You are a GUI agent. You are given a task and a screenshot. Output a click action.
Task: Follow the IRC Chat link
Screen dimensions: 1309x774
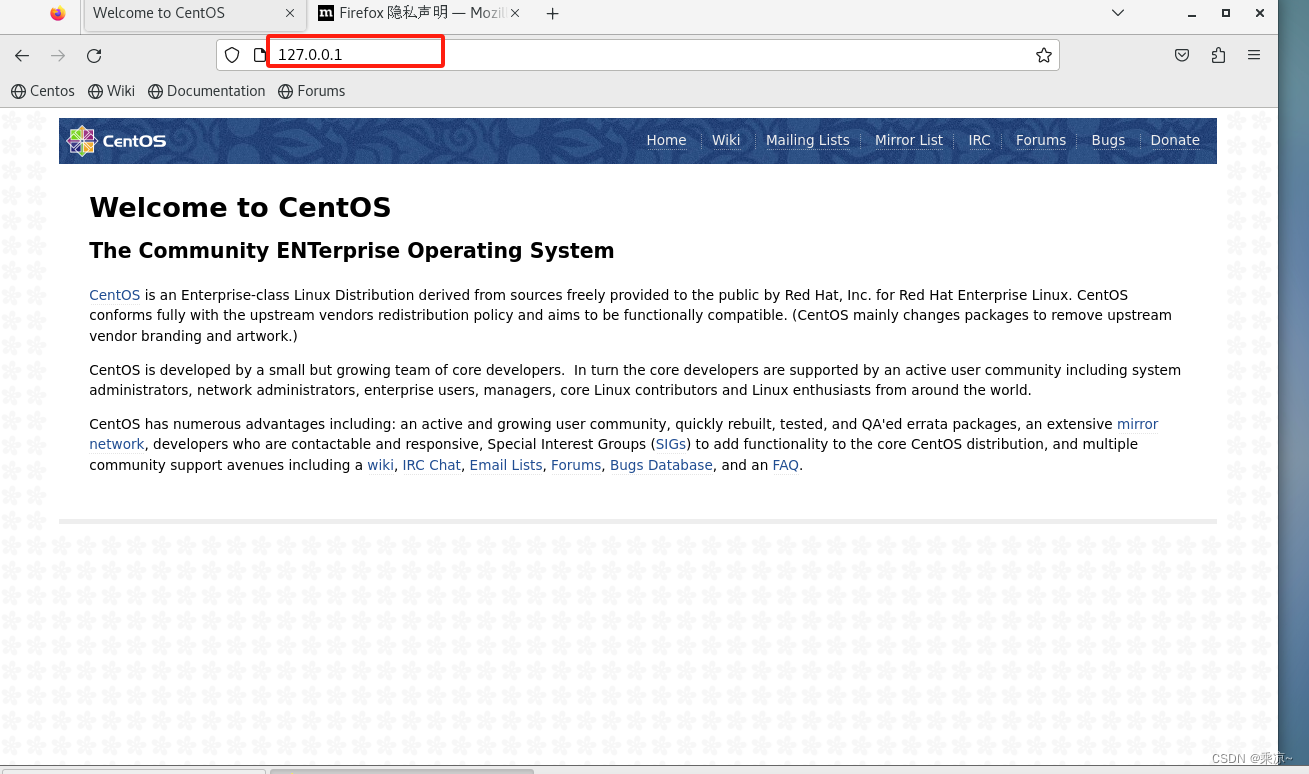click(431, 465)
